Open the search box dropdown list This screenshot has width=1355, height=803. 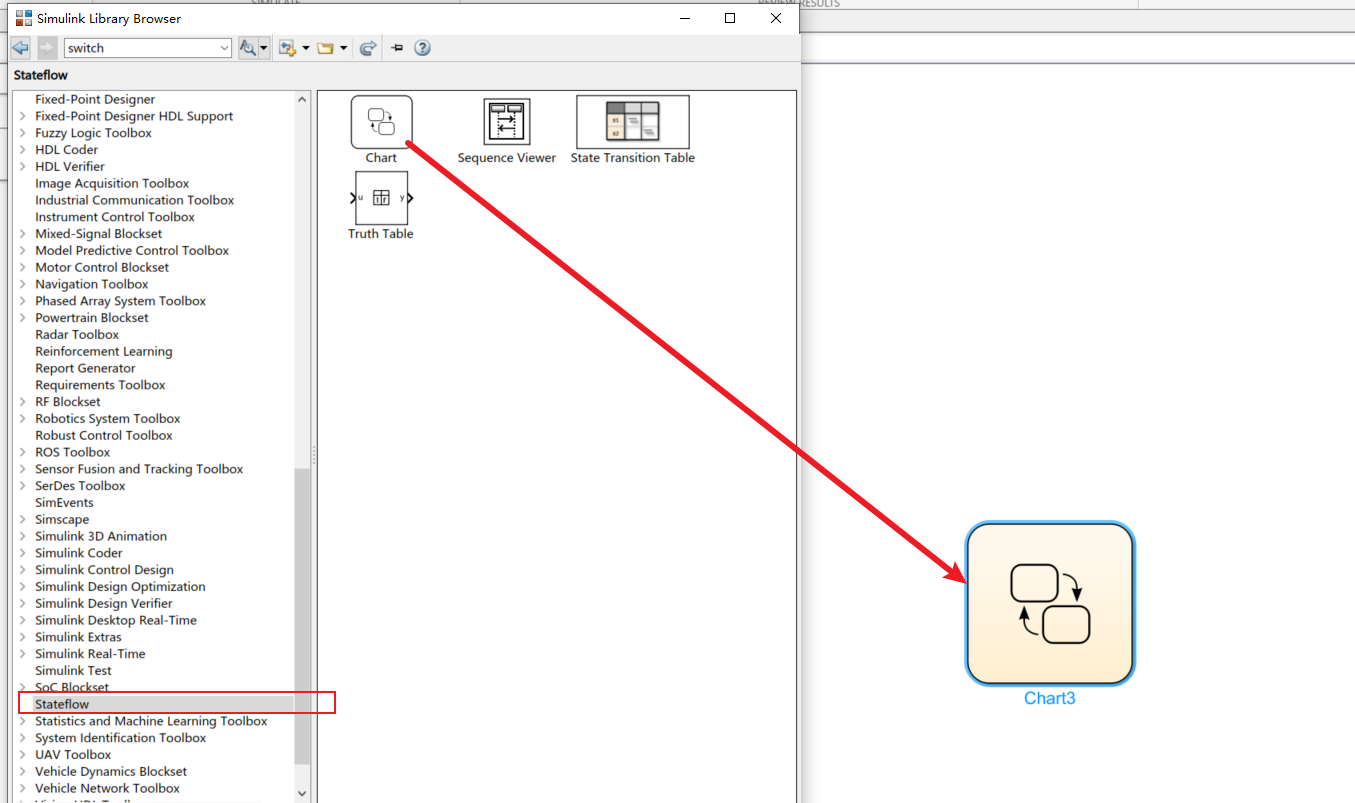(x=224, y=48)
